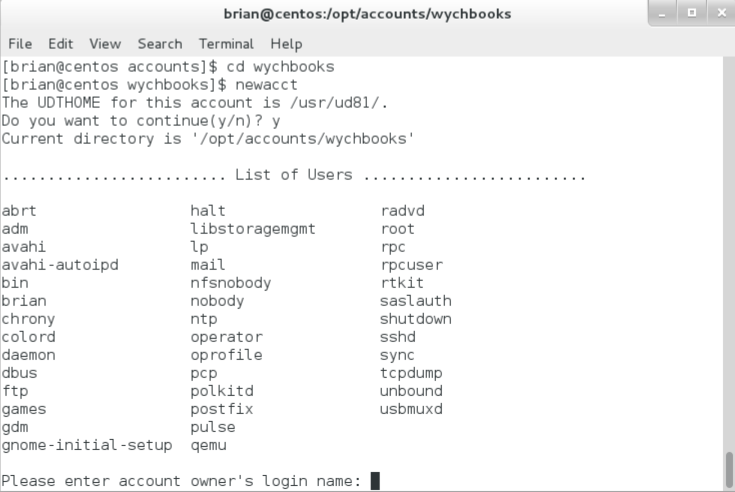Close the terminal window
The width and height of the screenshot is (735, 492).
722,13
